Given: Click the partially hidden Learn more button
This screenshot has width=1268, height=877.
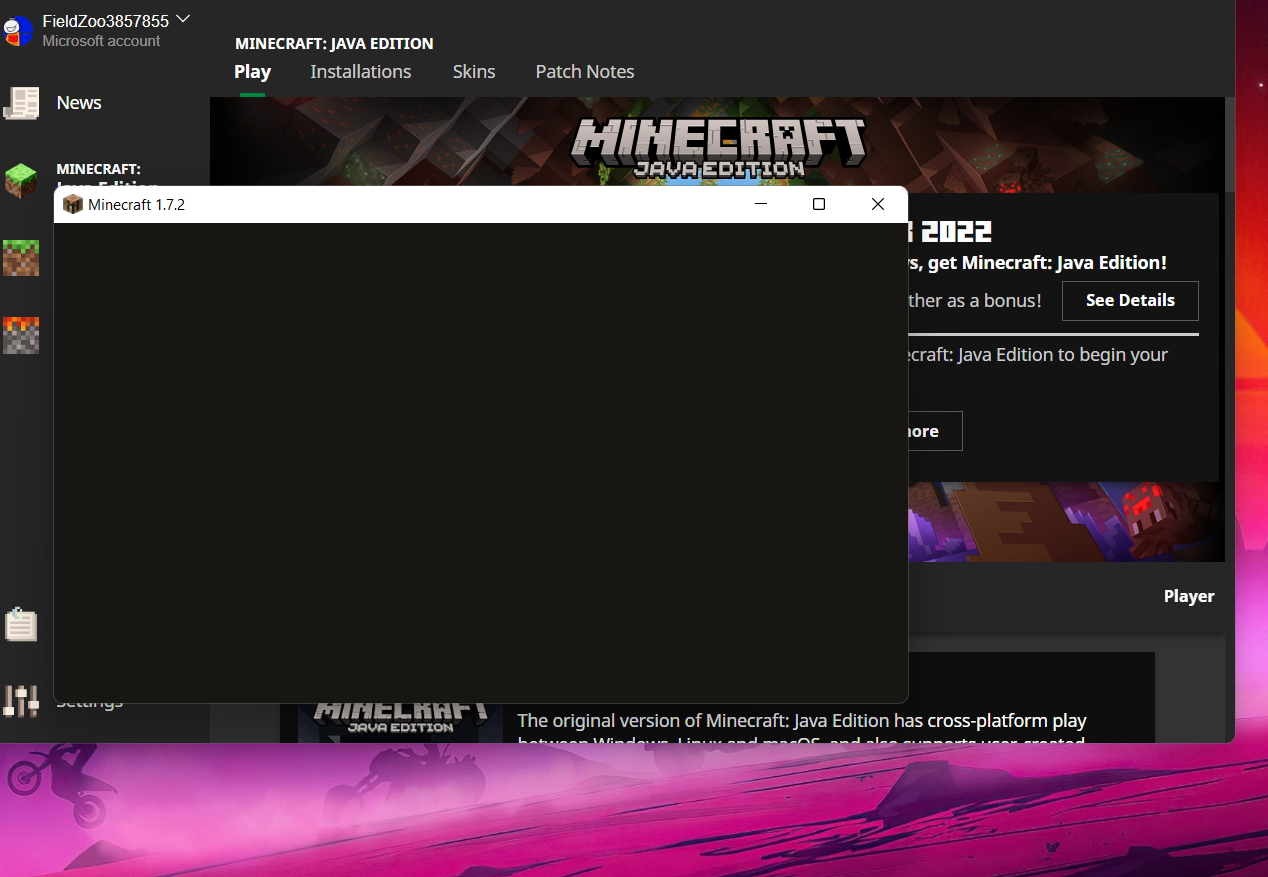Looking at the screenshot, I should click(935, 431).
